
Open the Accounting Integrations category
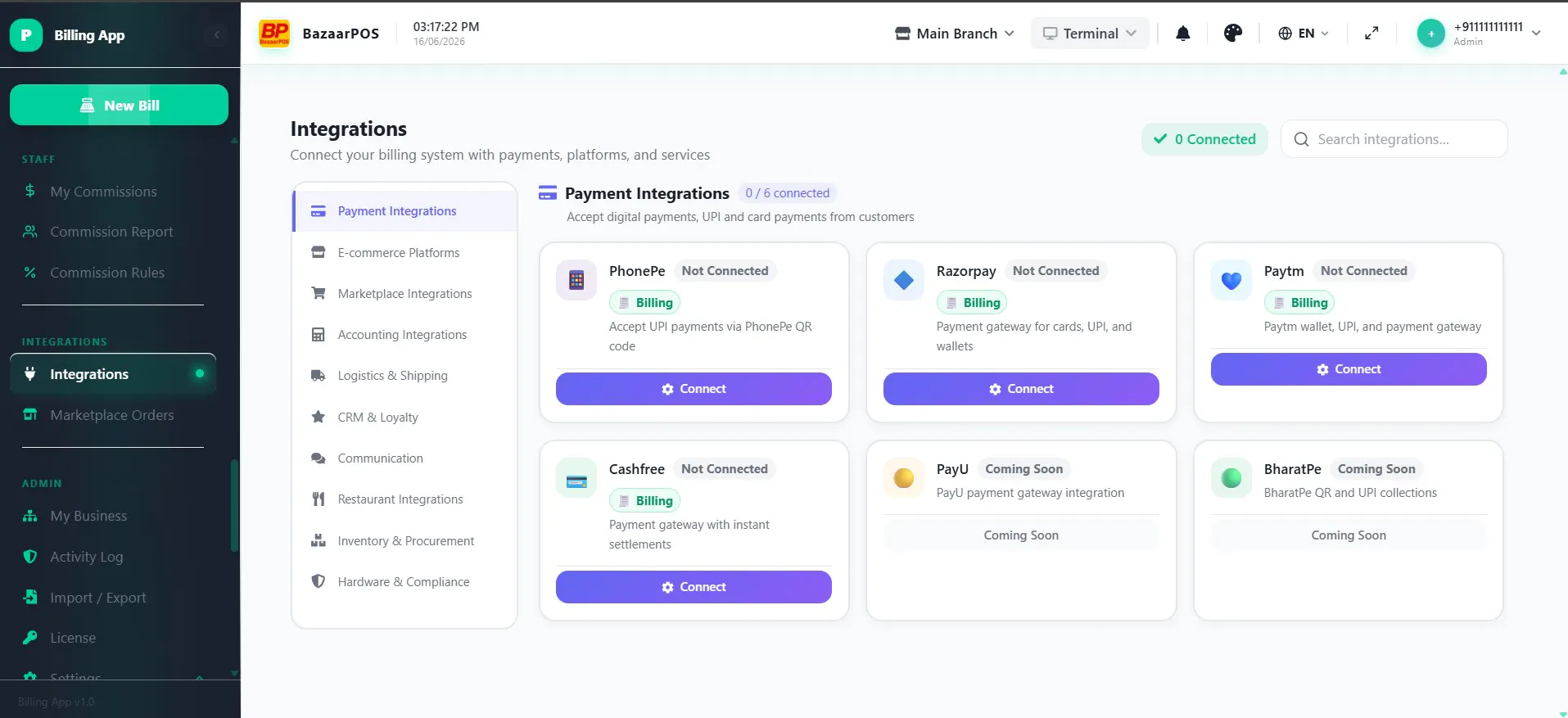click(x=404, y=335)
